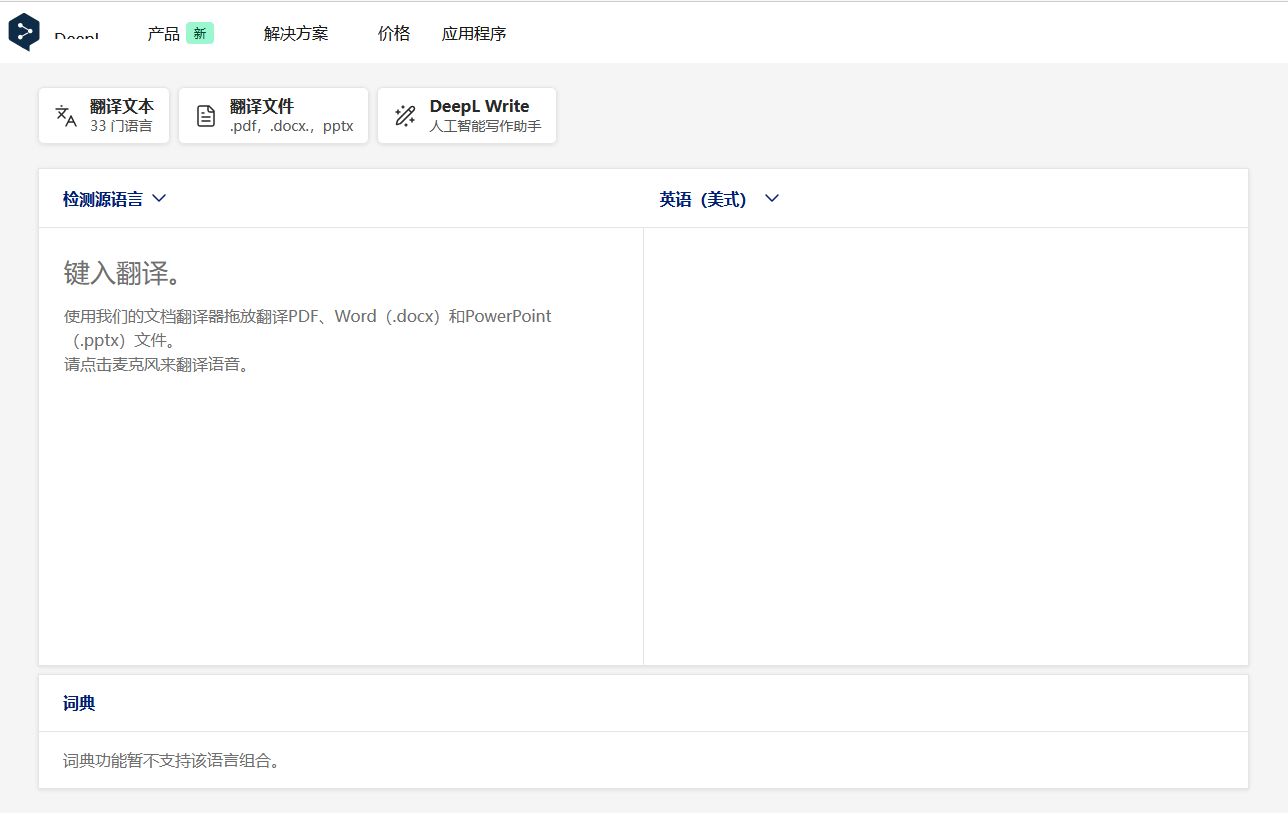Click the translate files document icon

pos(205,116)
